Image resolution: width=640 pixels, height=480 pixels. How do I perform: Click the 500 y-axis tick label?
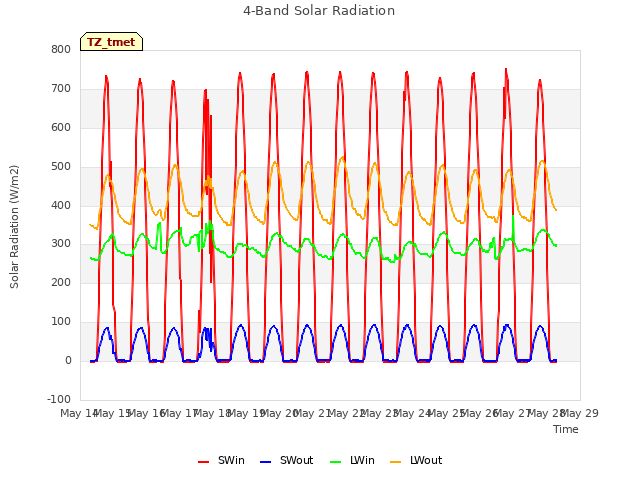tap(61, 167)
